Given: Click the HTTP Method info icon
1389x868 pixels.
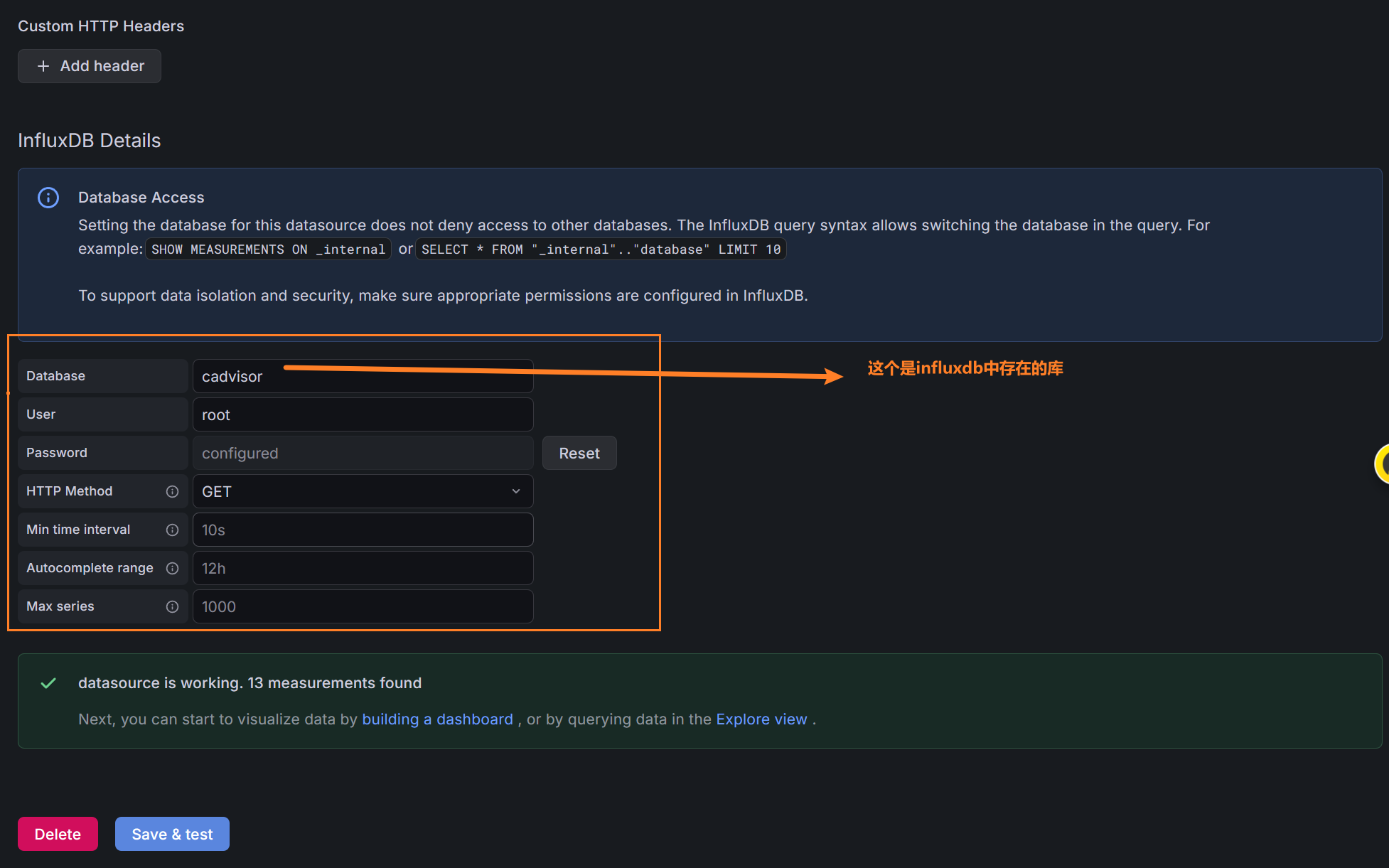Looking at the screenshot, I should point(172,491).
